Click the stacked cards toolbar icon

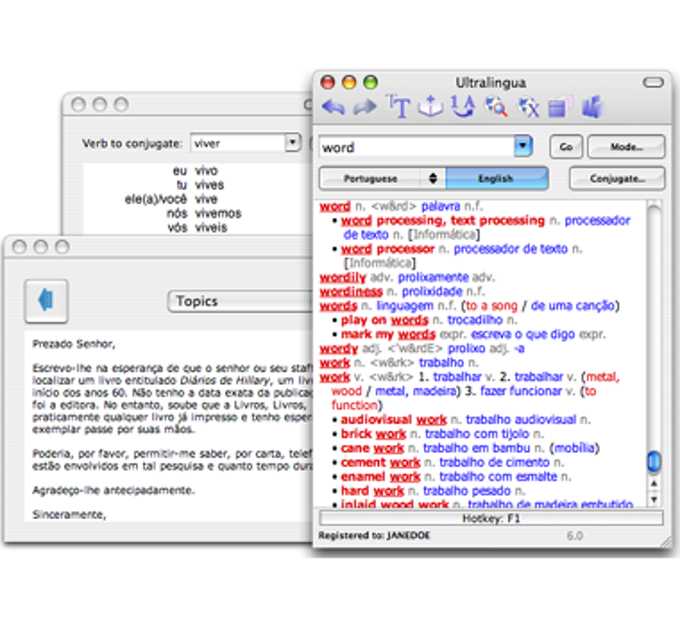pos(560,107)
